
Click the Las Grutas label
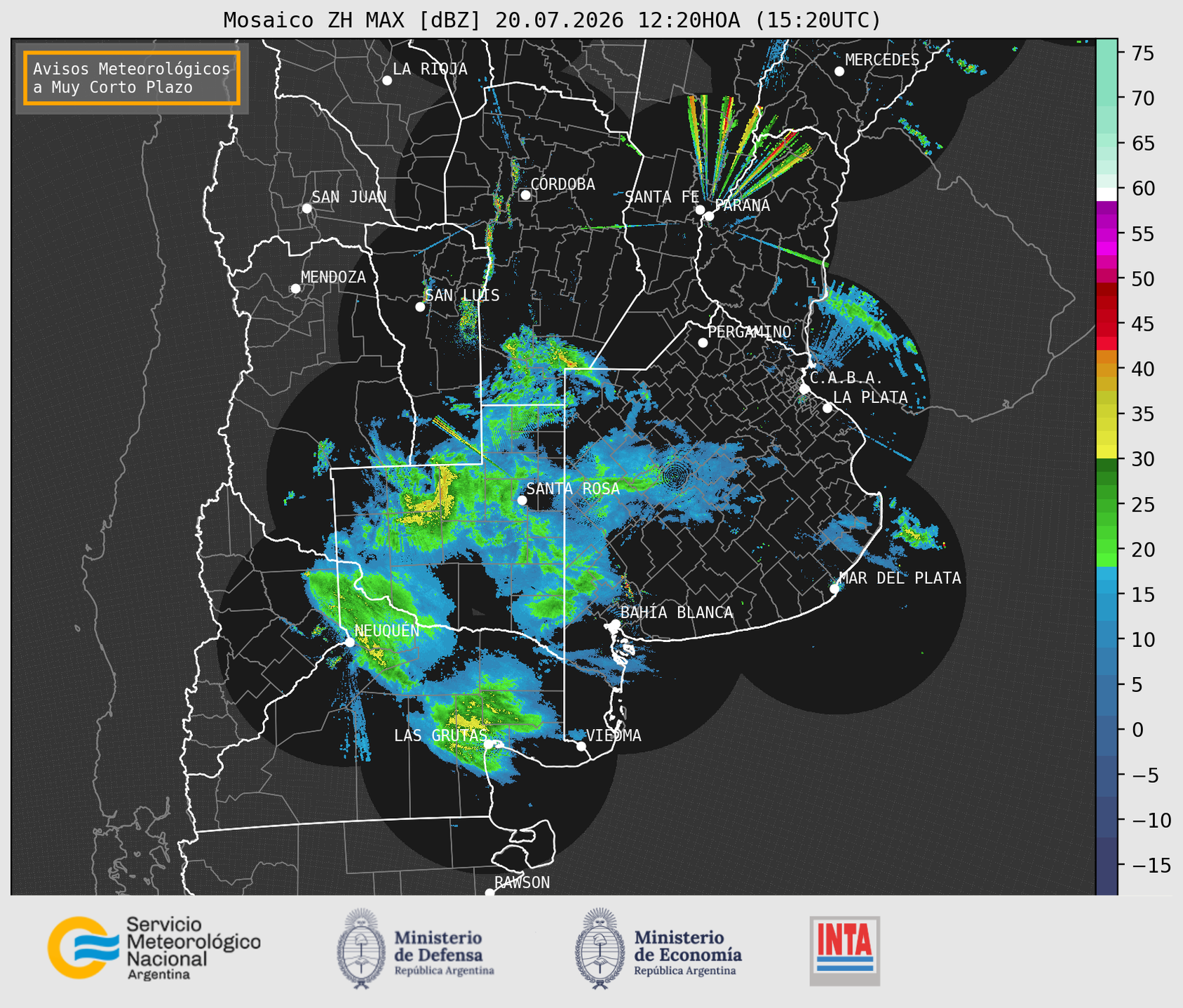tap(440, 735)
